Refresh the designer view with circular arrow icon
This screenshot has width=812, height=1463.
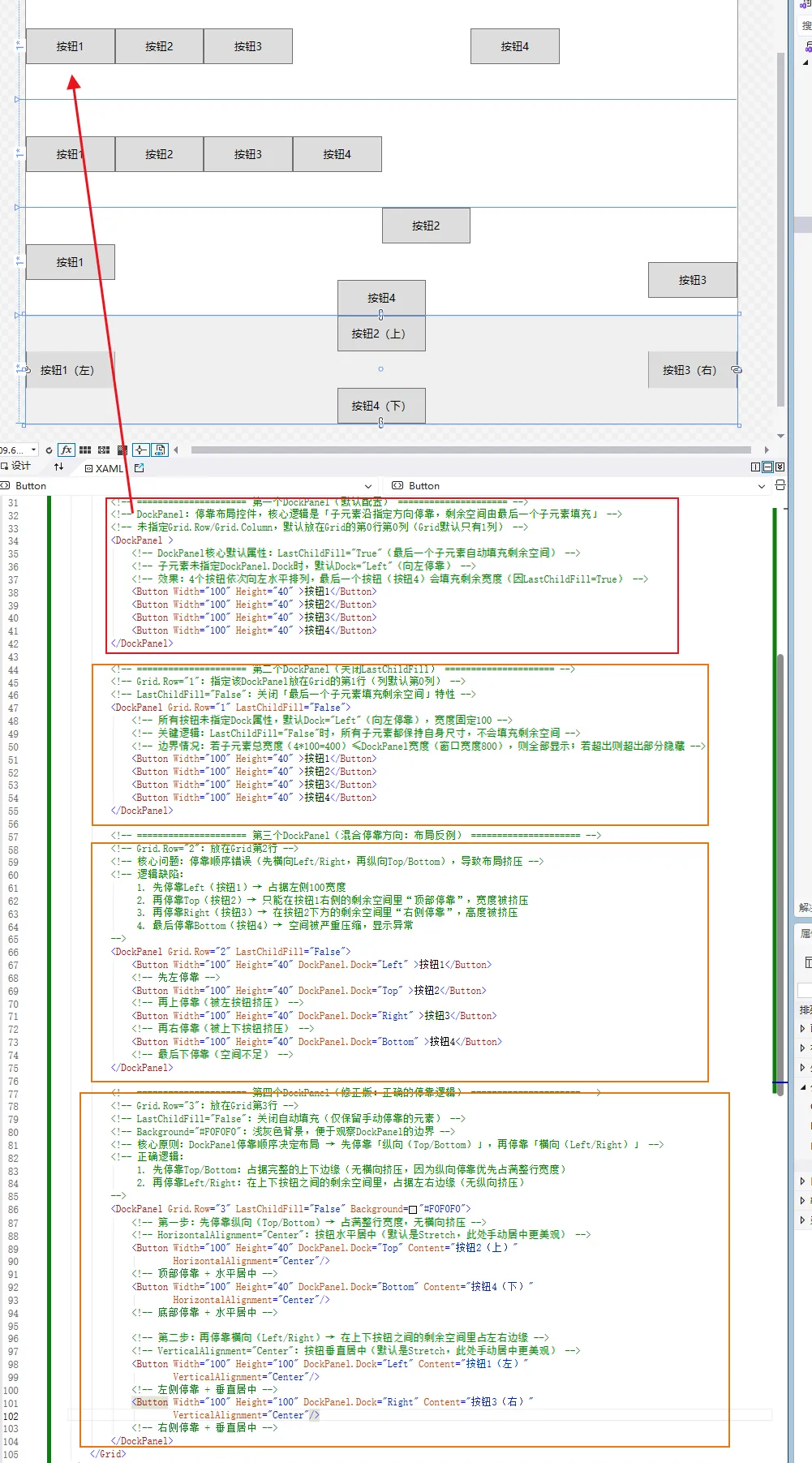pyautogui.click(x=49, y=450)
